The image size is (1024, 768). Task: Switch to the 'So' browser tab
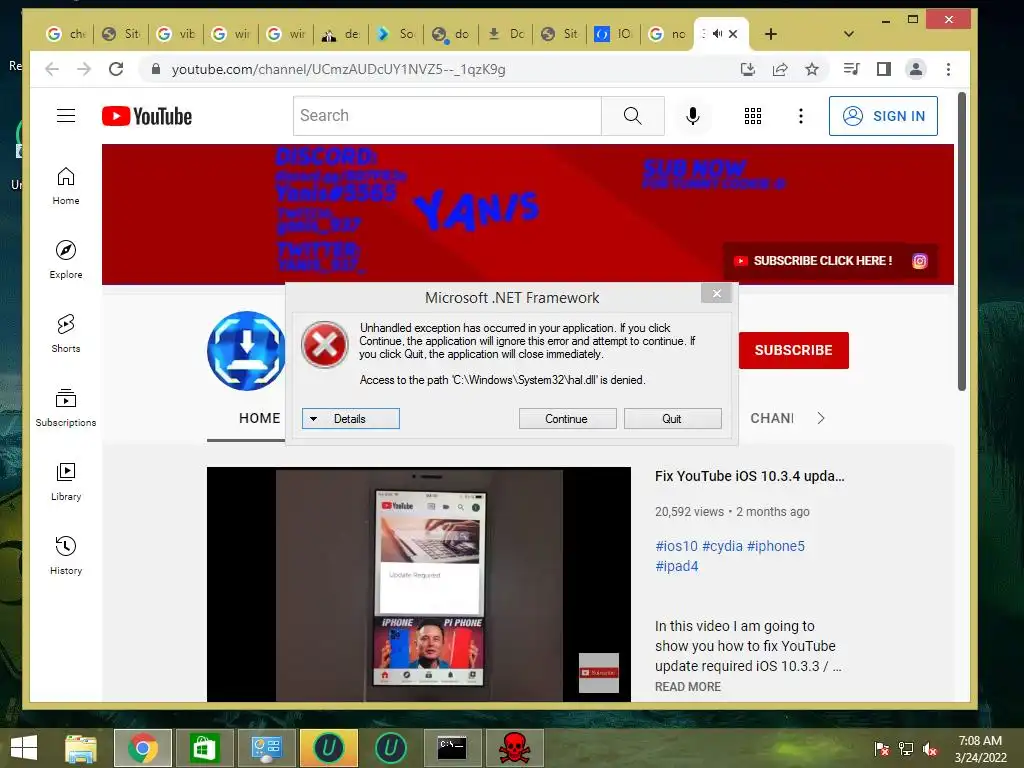pos(396,34)
